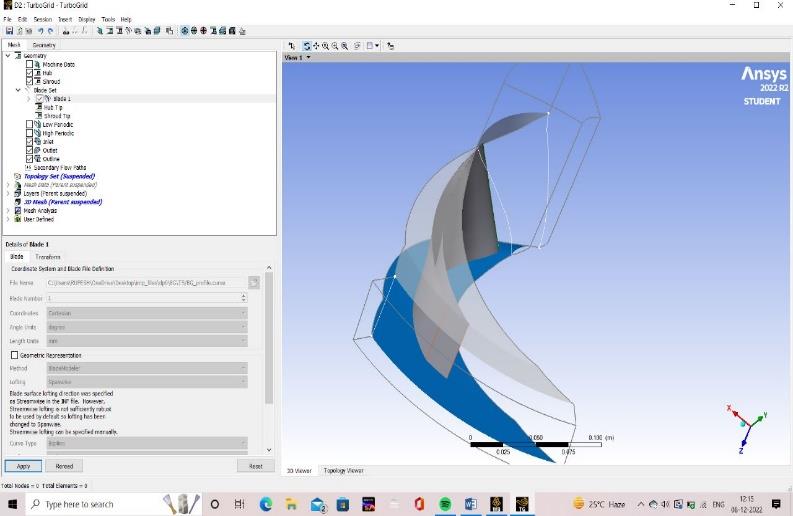793x516 pixels.
Task: Open the View 1 dropdown arrow
Action: 309,58
